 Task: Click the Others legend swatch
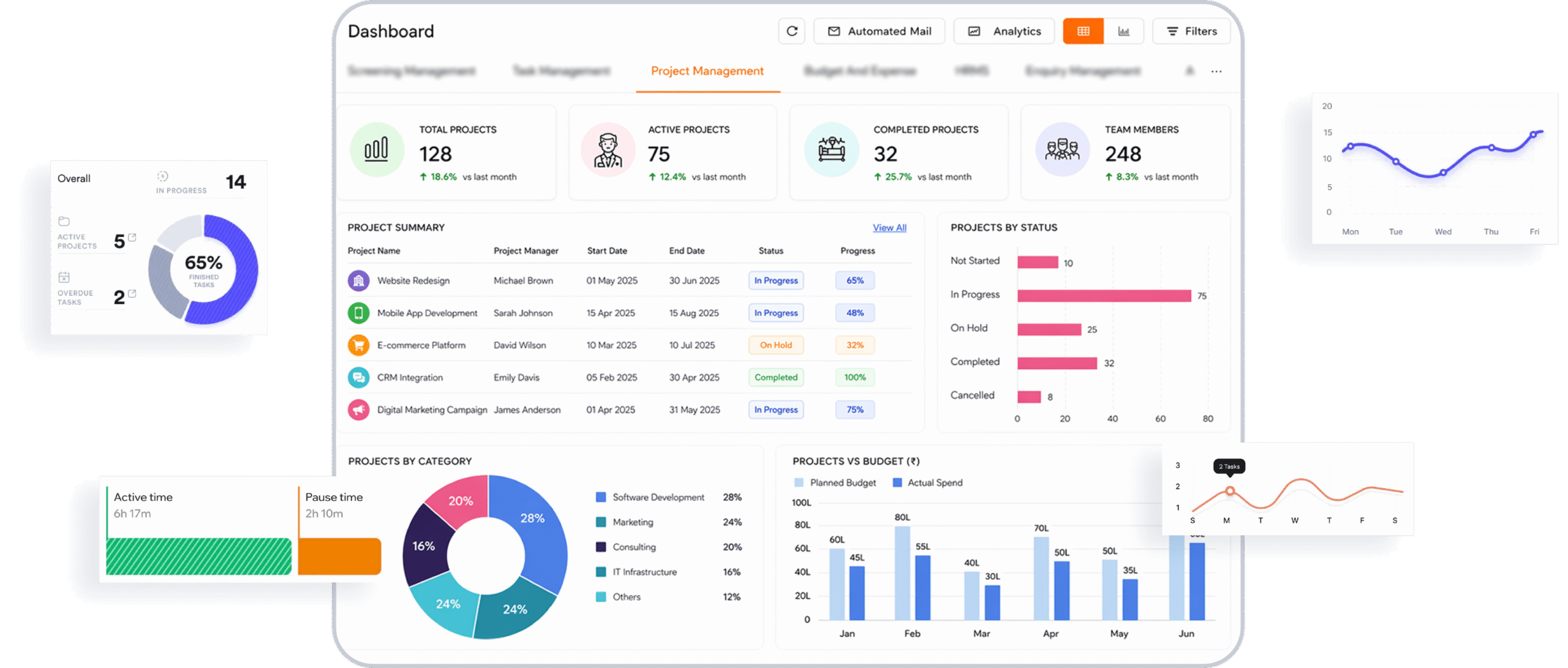(x=601, y=597)
